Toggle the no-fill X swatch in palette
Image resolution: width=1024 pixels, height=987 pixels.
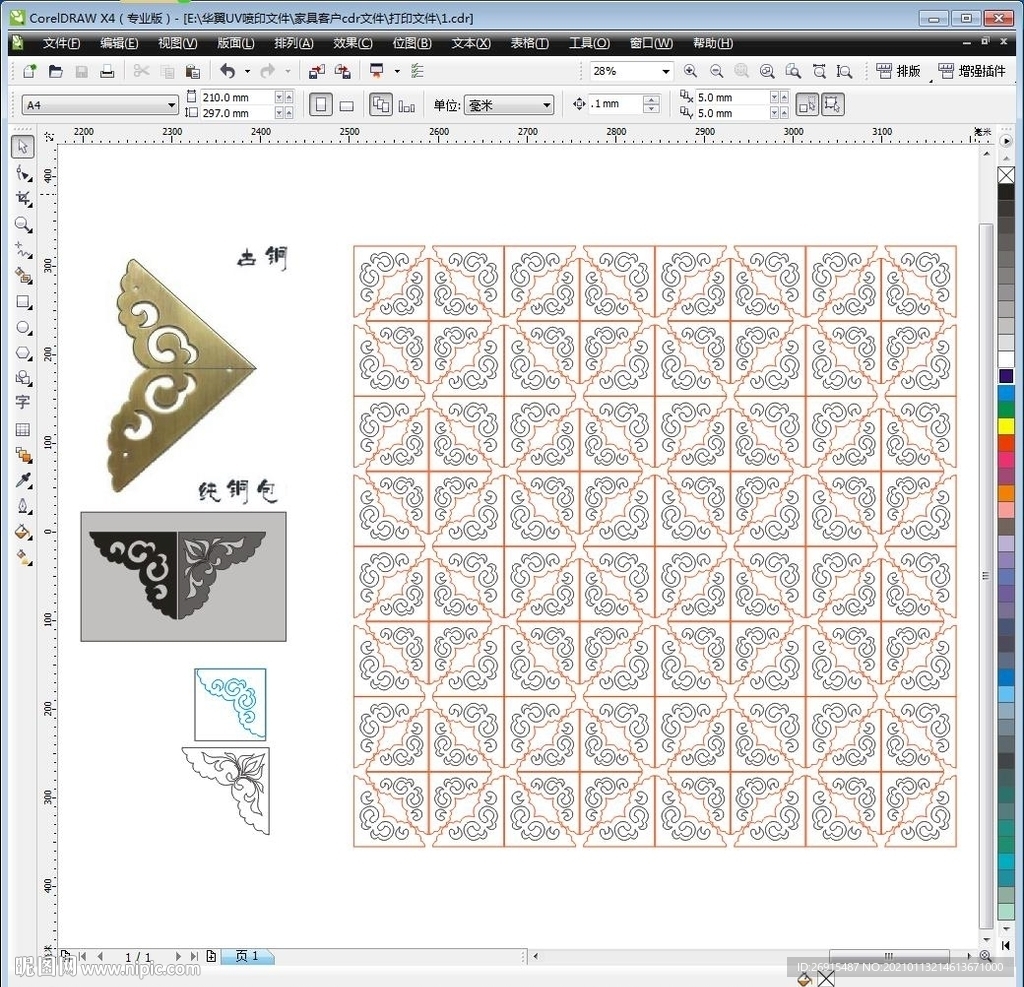tap(1005, 176)
